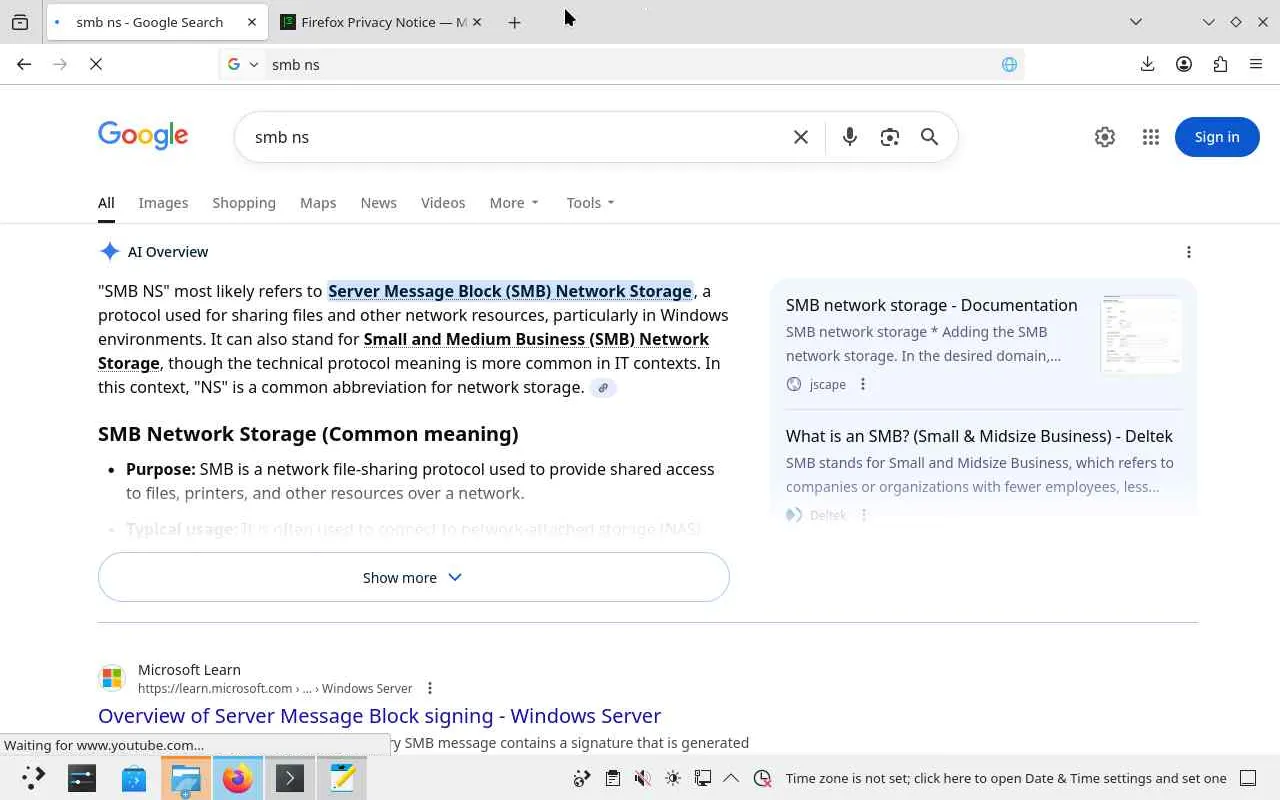Click the Sign in button

point(1217,137)
